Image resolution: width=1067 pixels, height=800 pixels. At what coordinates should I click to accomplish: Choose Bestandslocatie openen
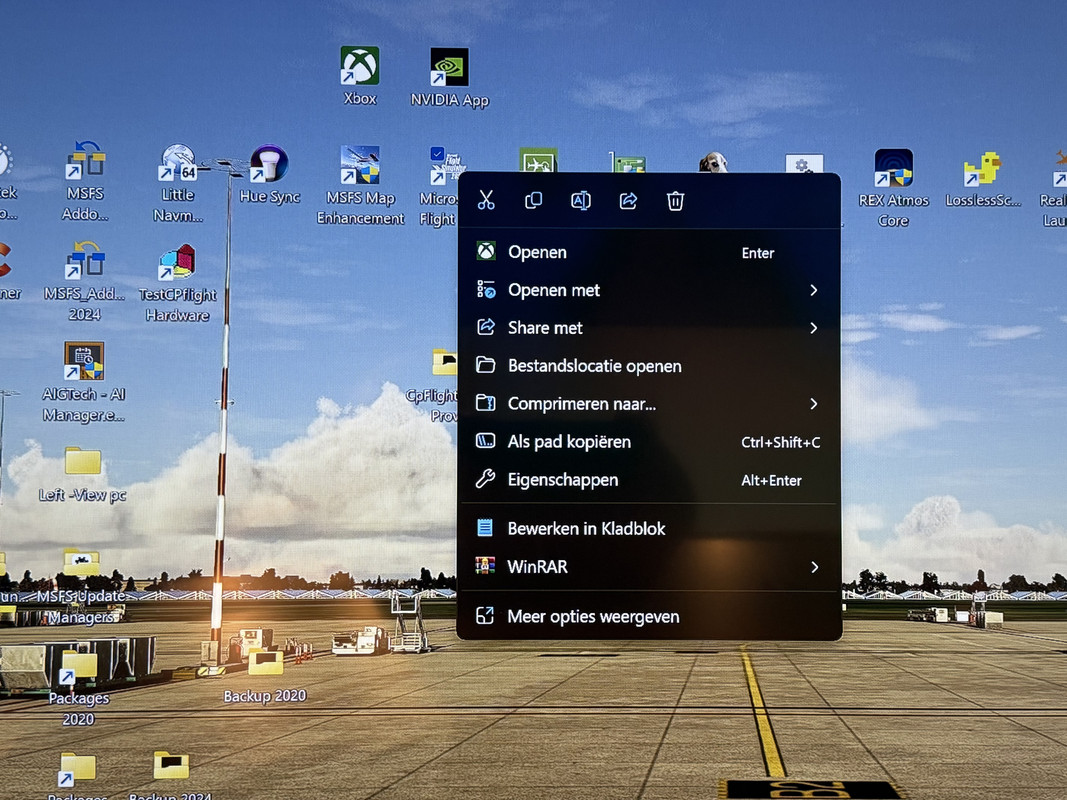(649, 366)
